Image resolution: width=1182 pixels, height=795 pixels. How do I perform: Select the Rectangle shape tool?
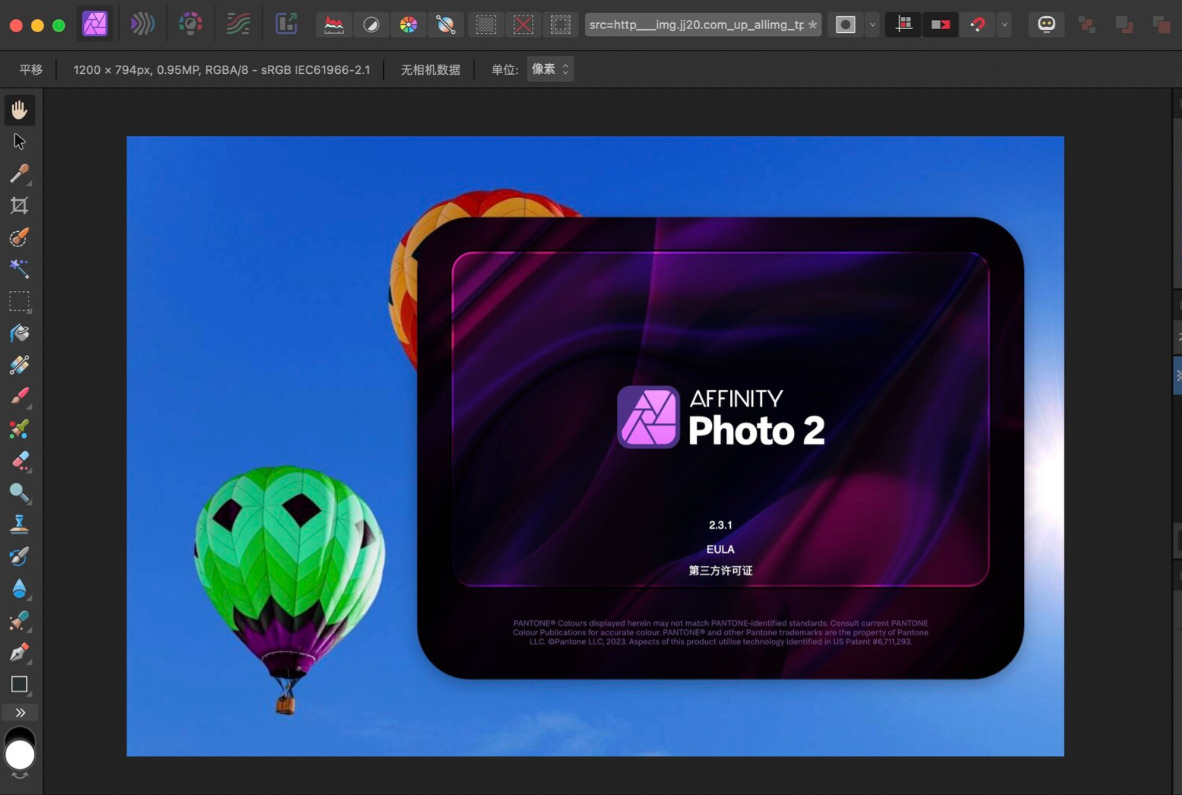click(19, 684)
